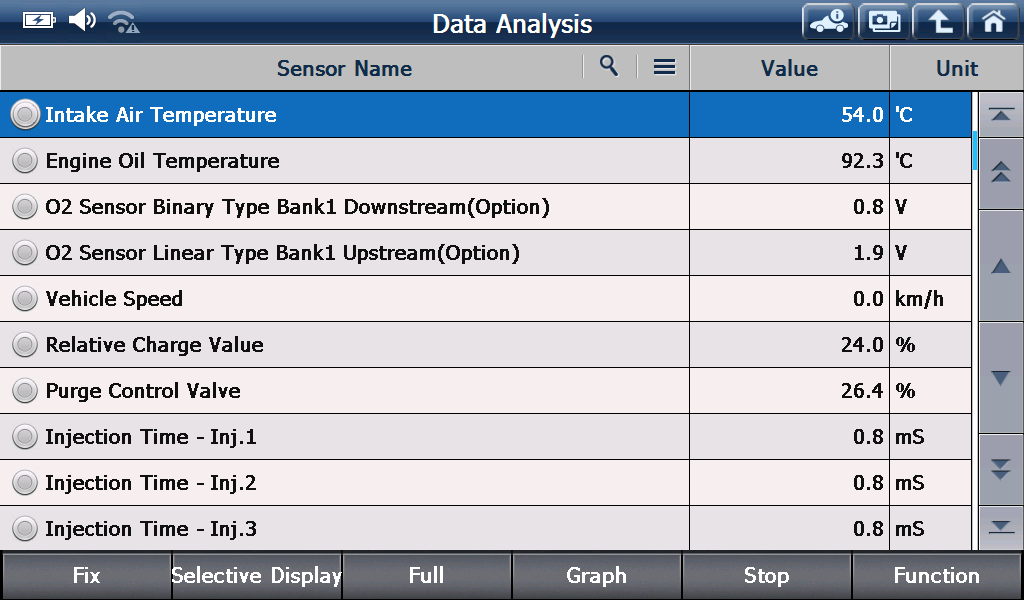This screenshot has height=600, width=1024.
Task: Select Engine Oil Temperature radio button
Action: tap(25, 161)
